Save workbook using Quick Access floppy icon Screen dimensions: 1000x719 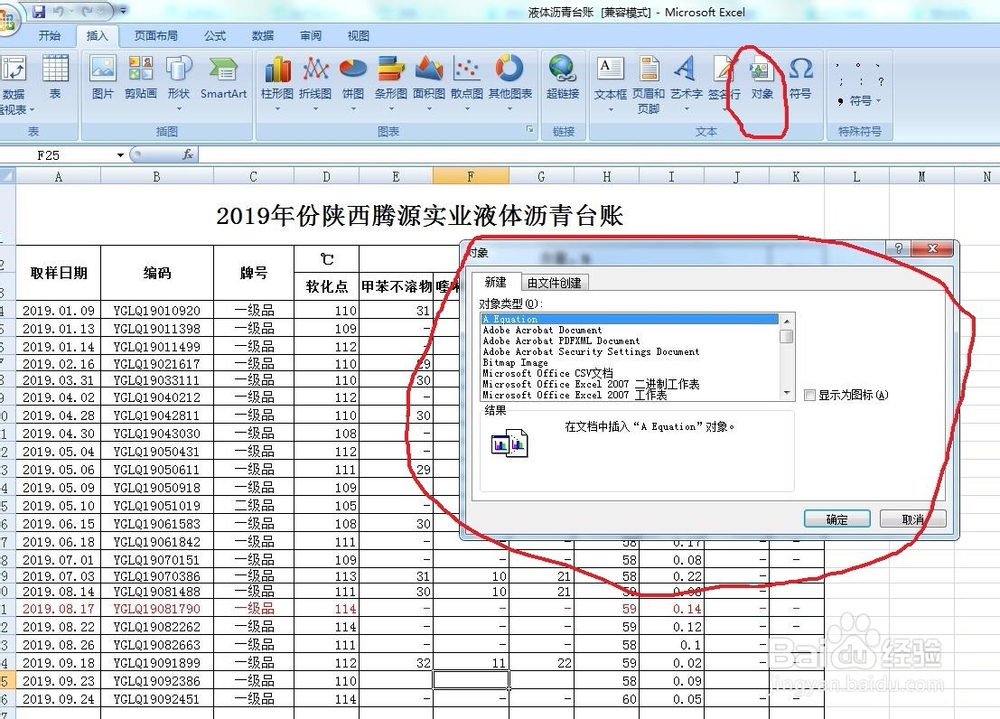(x=38, y=11)
